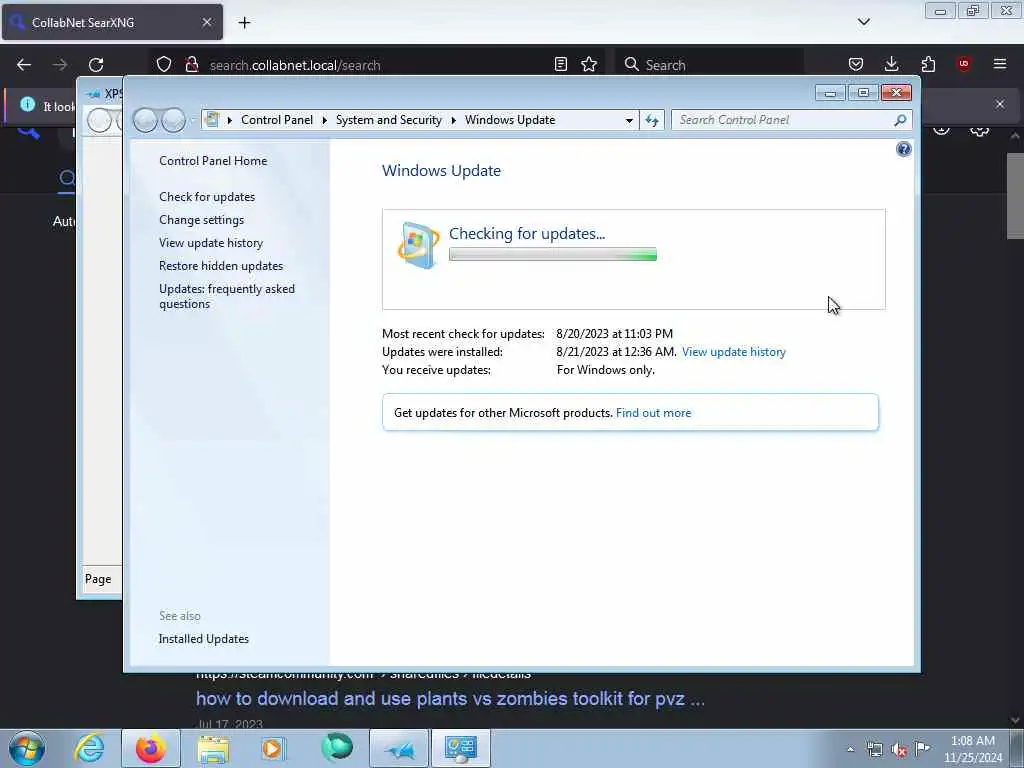1024x768 pixels.
Task: Expand the arrow after Control Panel breadcrumb
Action: [x=325, y=120]
